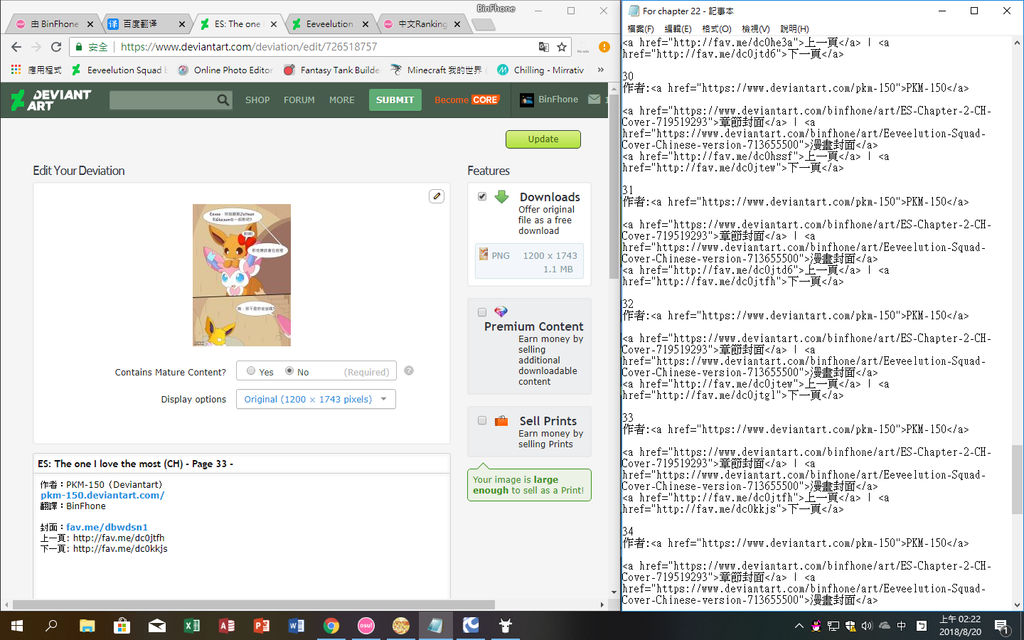Open Mail app from taskbar

tap(157, 626)
